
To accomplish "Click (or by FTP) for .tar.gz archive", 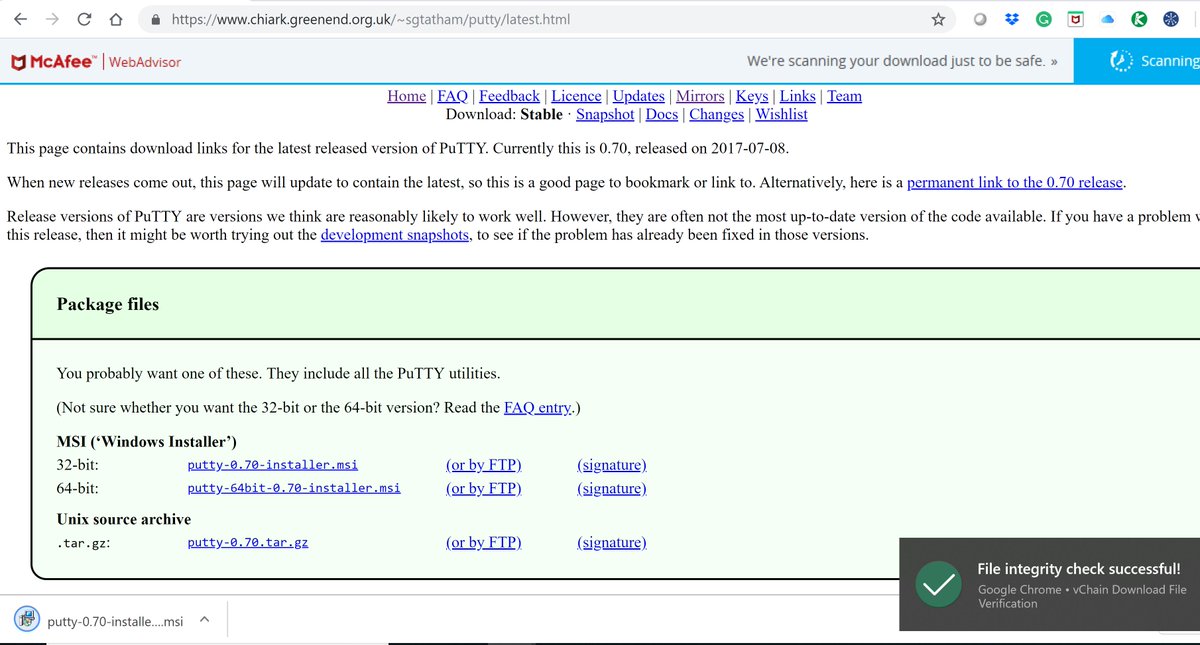I will click(484, 542).
